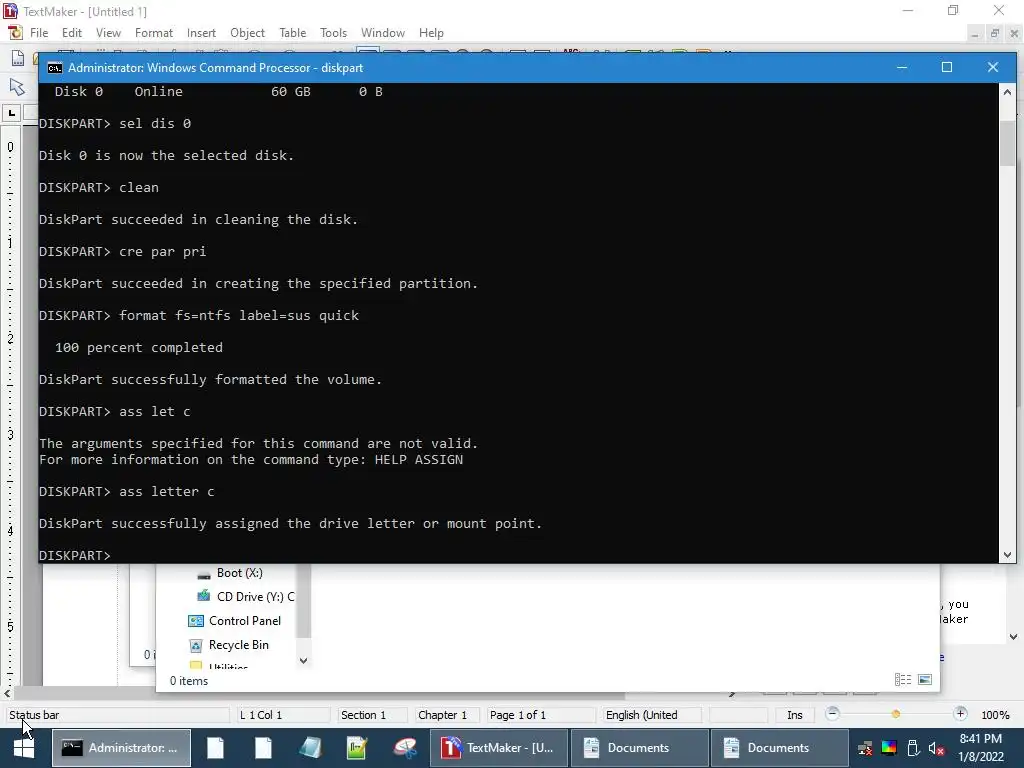
Task: Open the Tools menu
Action: tap(333, 33)
